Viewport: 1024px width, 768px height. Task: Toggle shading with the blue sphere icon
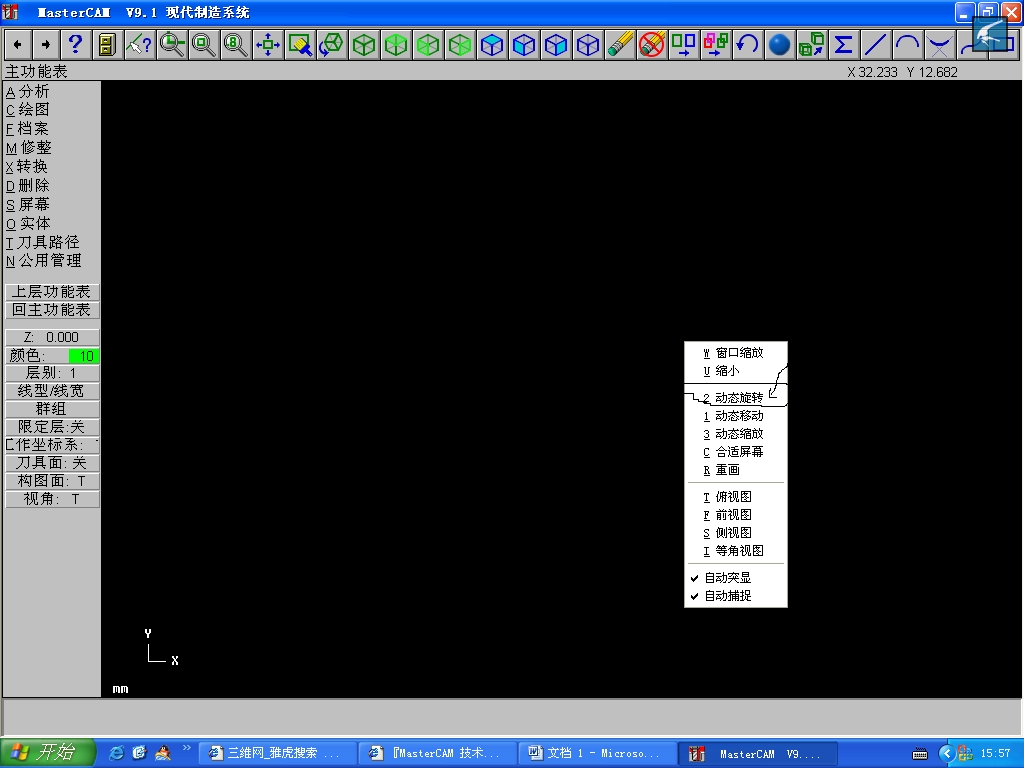pos(780,45)
